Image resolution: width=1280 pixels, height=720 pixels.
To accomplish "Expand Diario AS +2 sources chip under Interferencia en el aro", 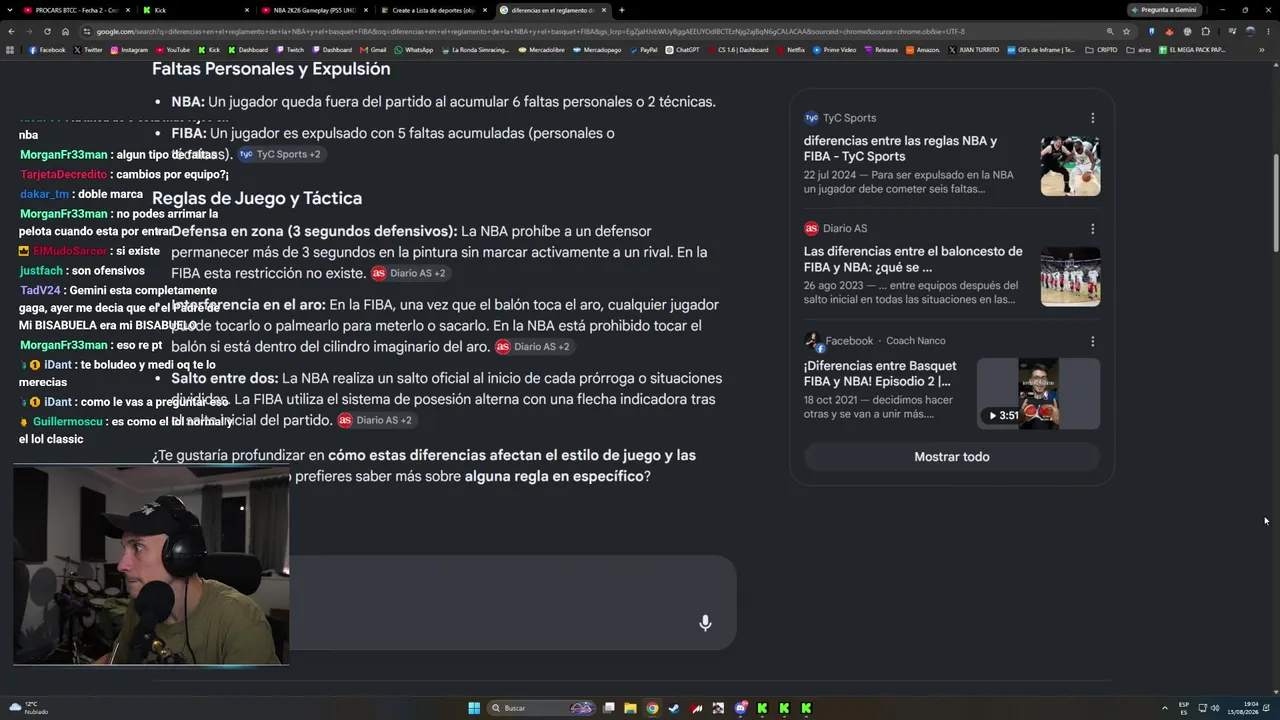I will click(x=533, y=347).
